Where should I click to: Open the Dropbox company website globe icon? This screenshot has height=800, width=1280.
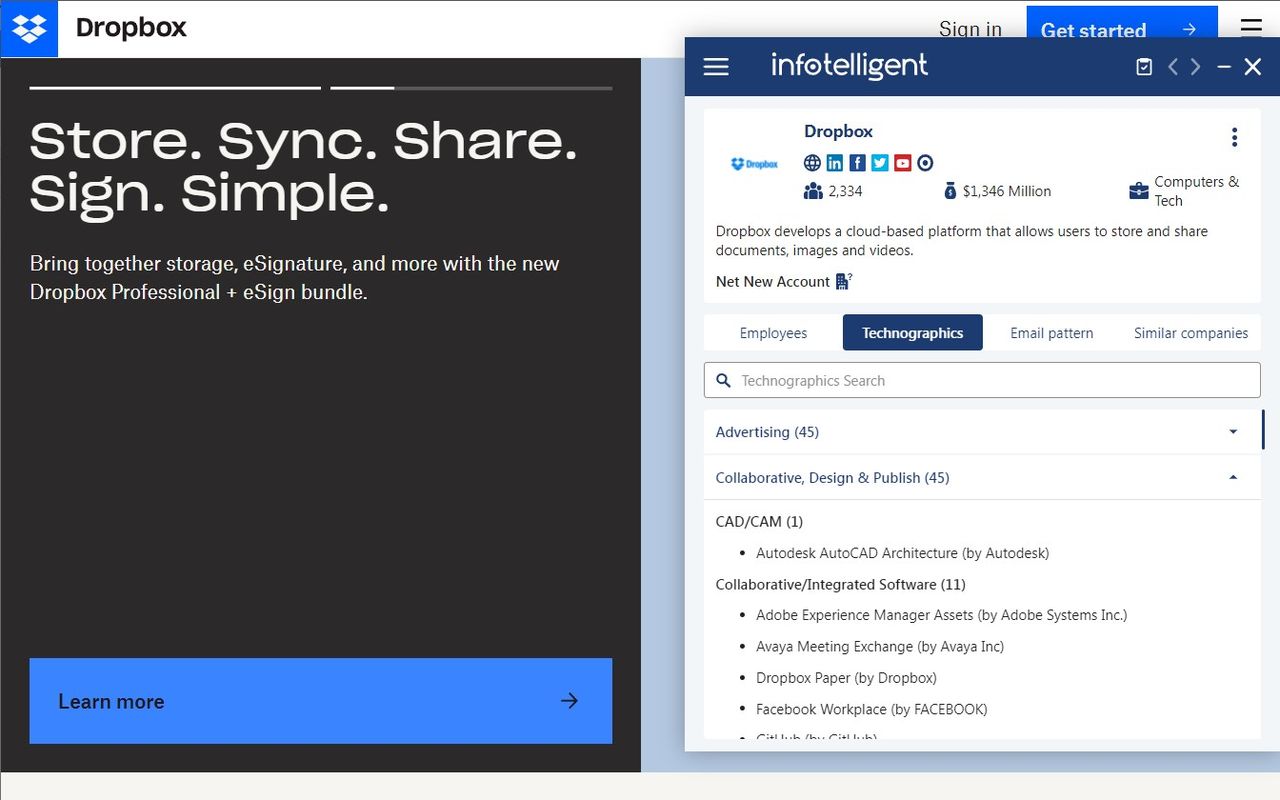click(x=812, y=163)
